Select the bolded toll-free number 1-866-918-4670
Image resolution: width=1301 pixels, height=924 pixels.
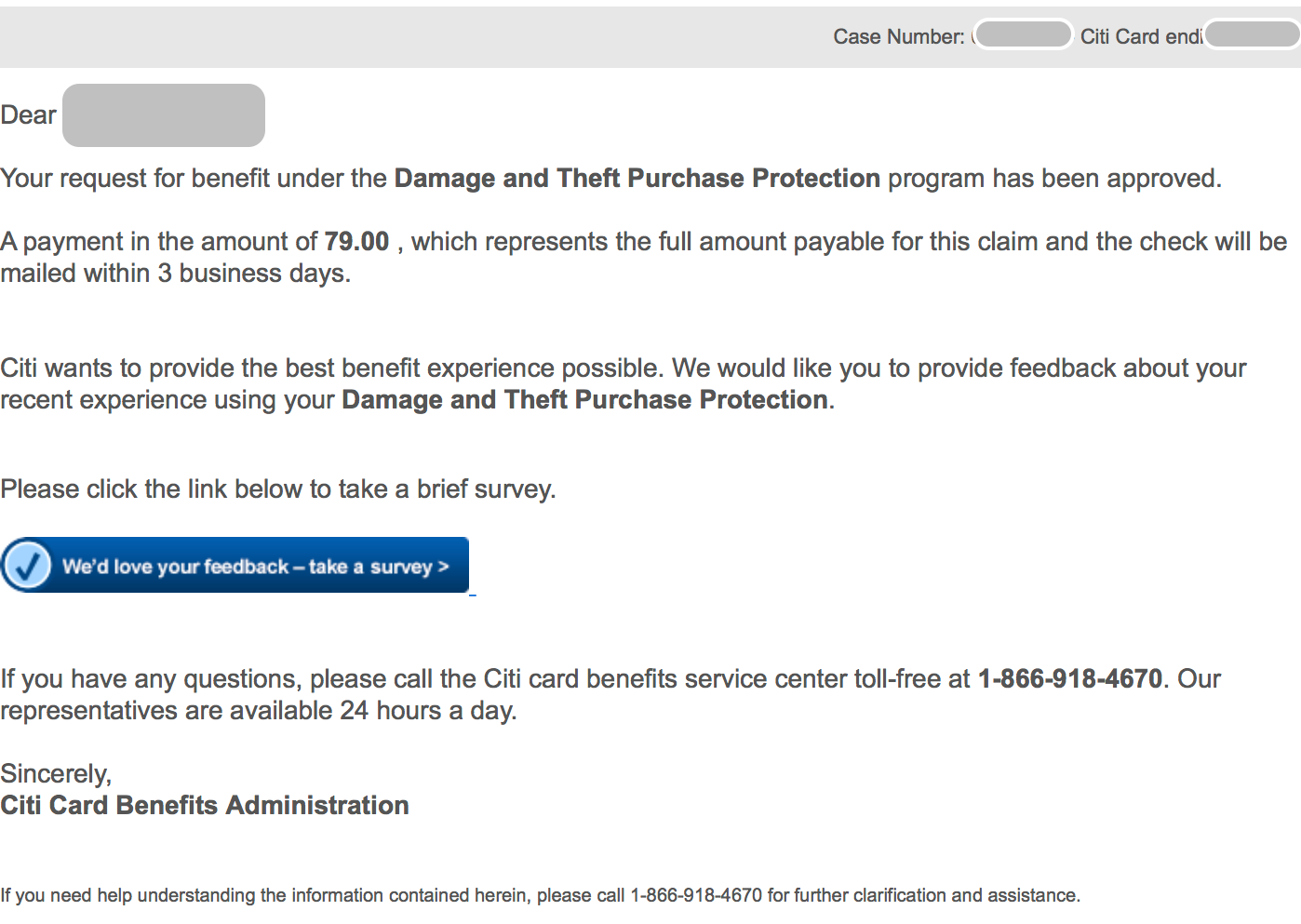(x=1070, y=678)
